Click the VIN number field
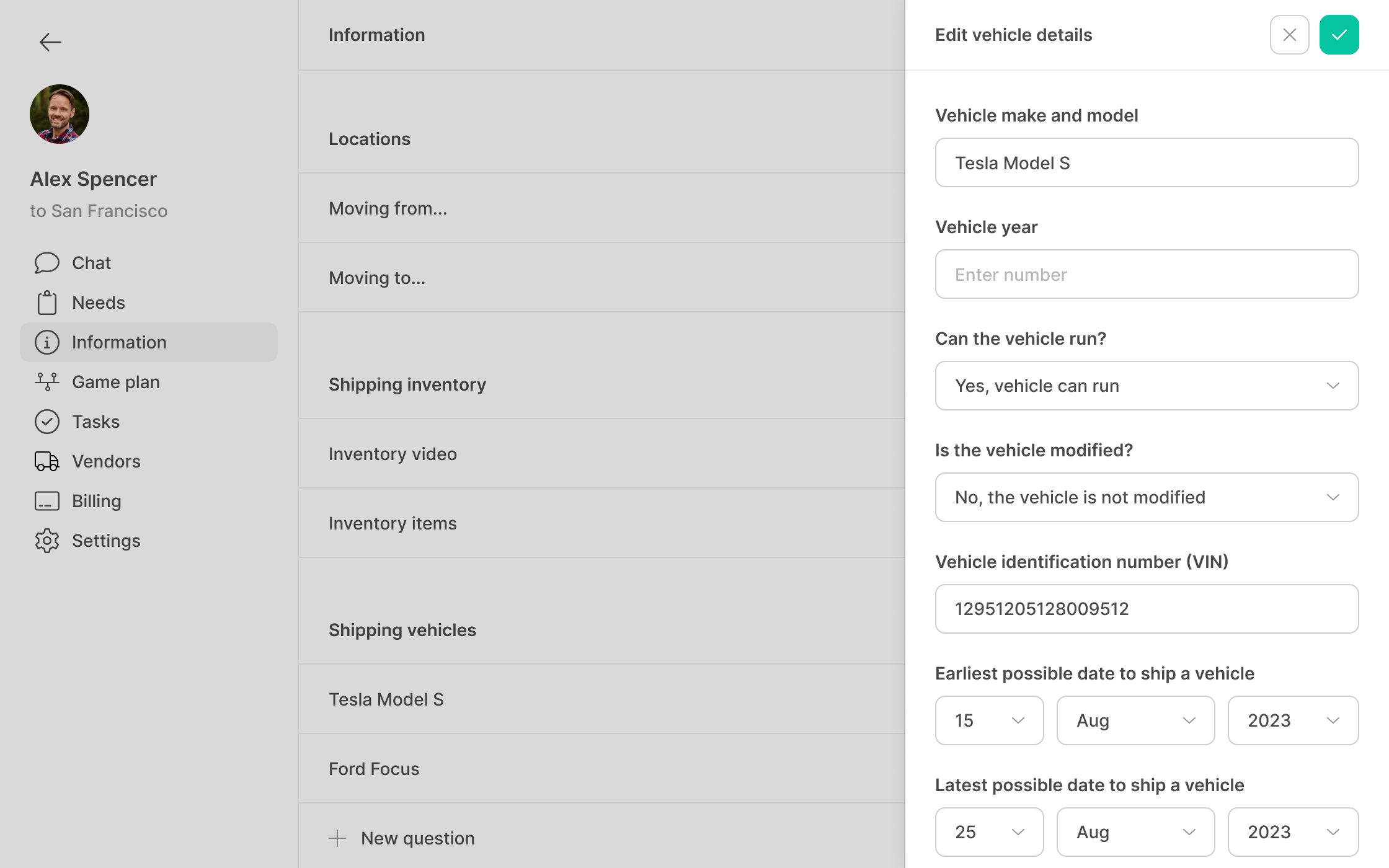This screenshot has height=868, width=1389. 1147,609
